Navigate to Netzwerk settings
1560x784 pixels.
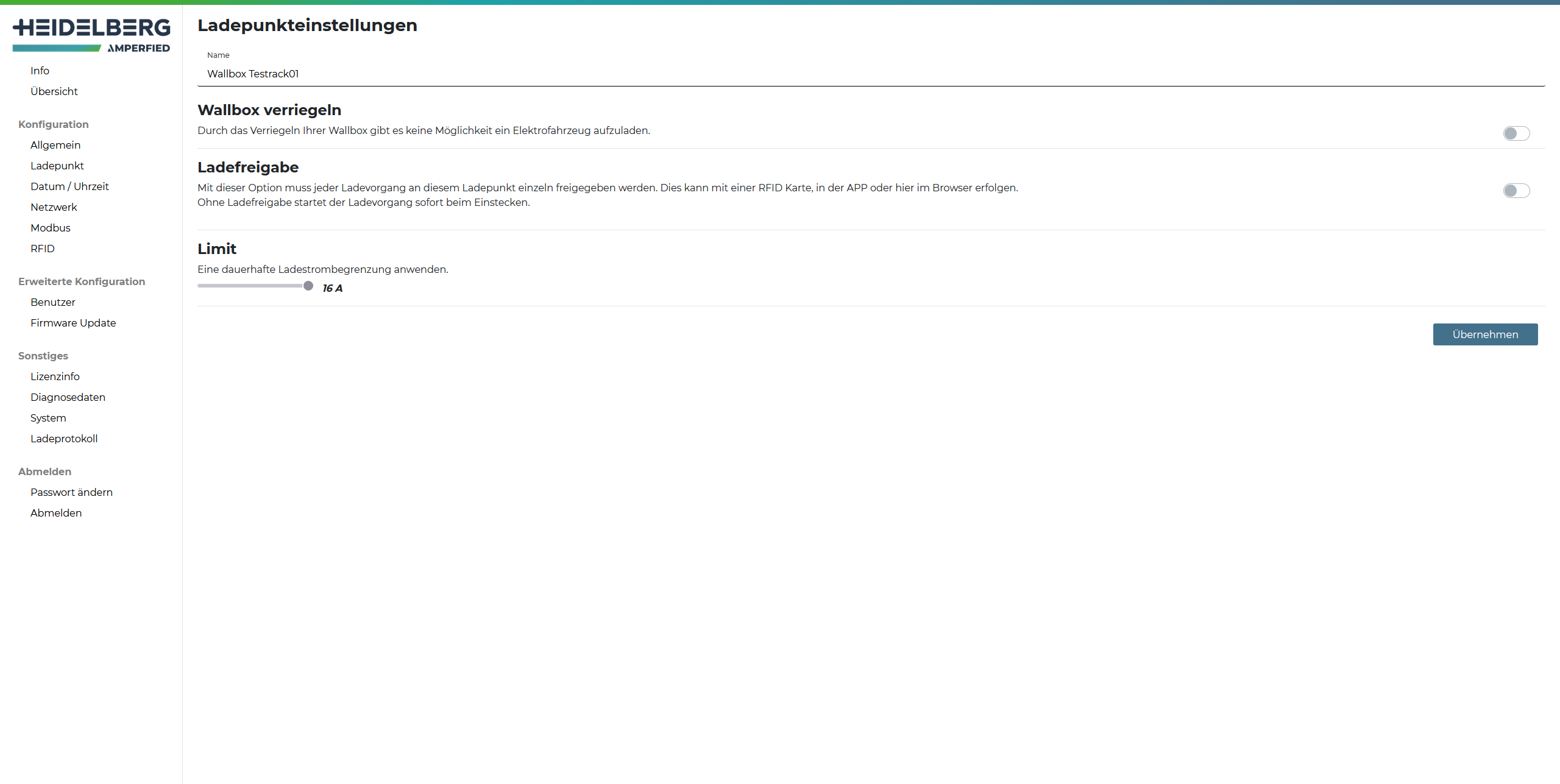tap(54, 207)
